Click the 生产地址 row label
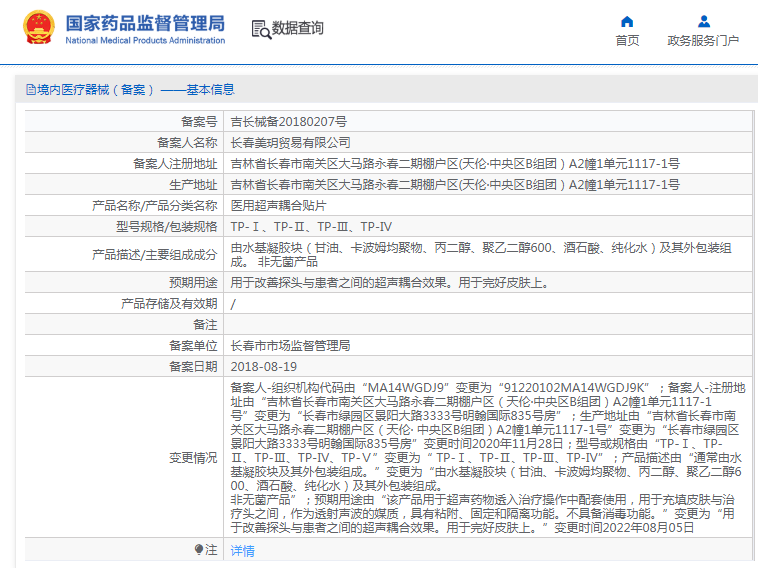This screenshot has height=568, width=758. click(193, 185)
